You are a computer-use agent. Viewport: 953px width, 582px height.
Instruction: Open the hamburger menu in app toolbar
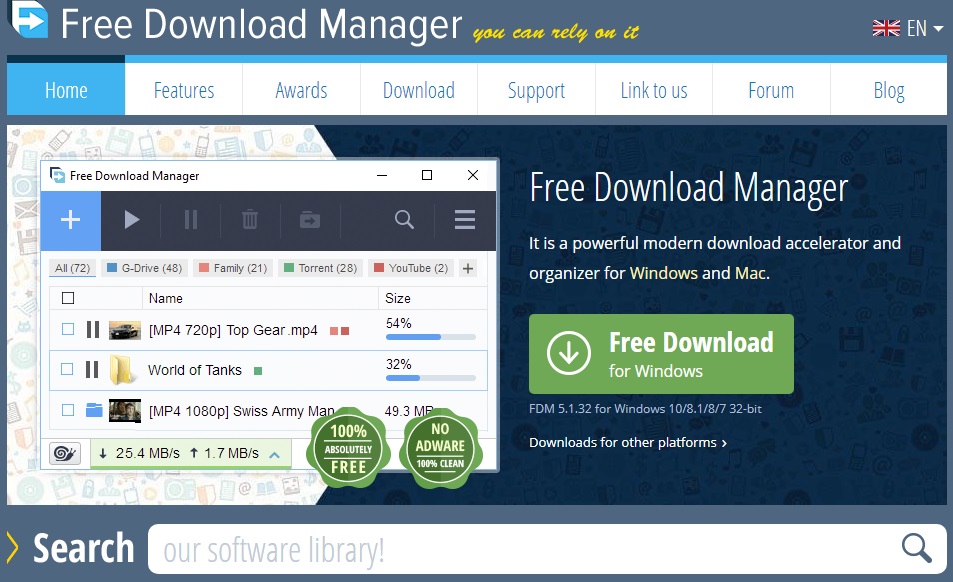click(465, 219)
